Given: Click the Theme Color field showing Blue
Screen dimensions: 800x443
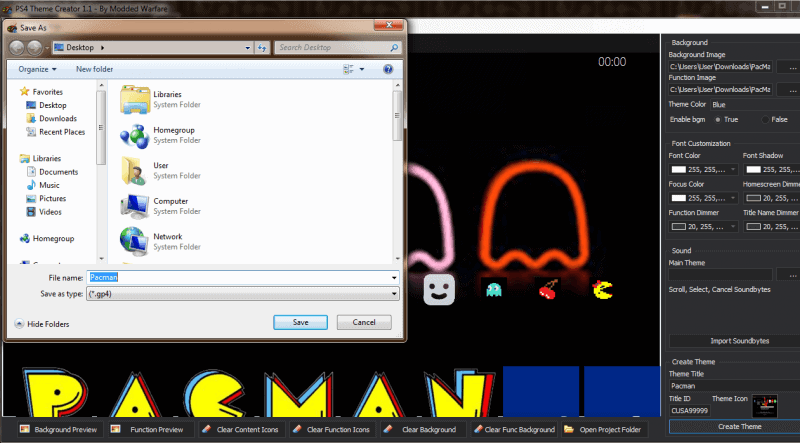Looking at the screenshot, I should pos(755,105).
